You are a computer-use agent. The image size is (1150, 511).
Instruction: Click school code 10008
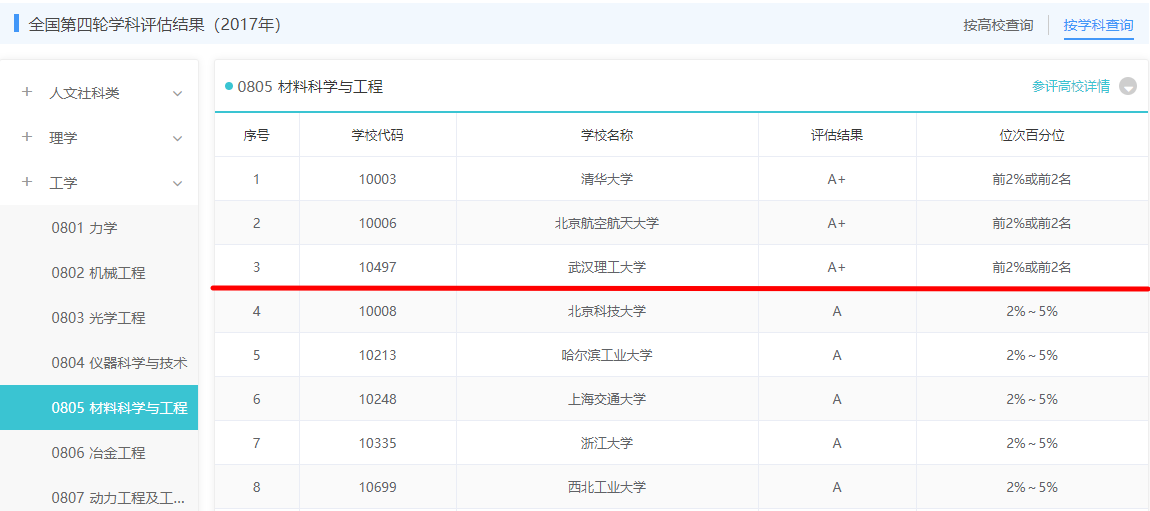(378, 311)
